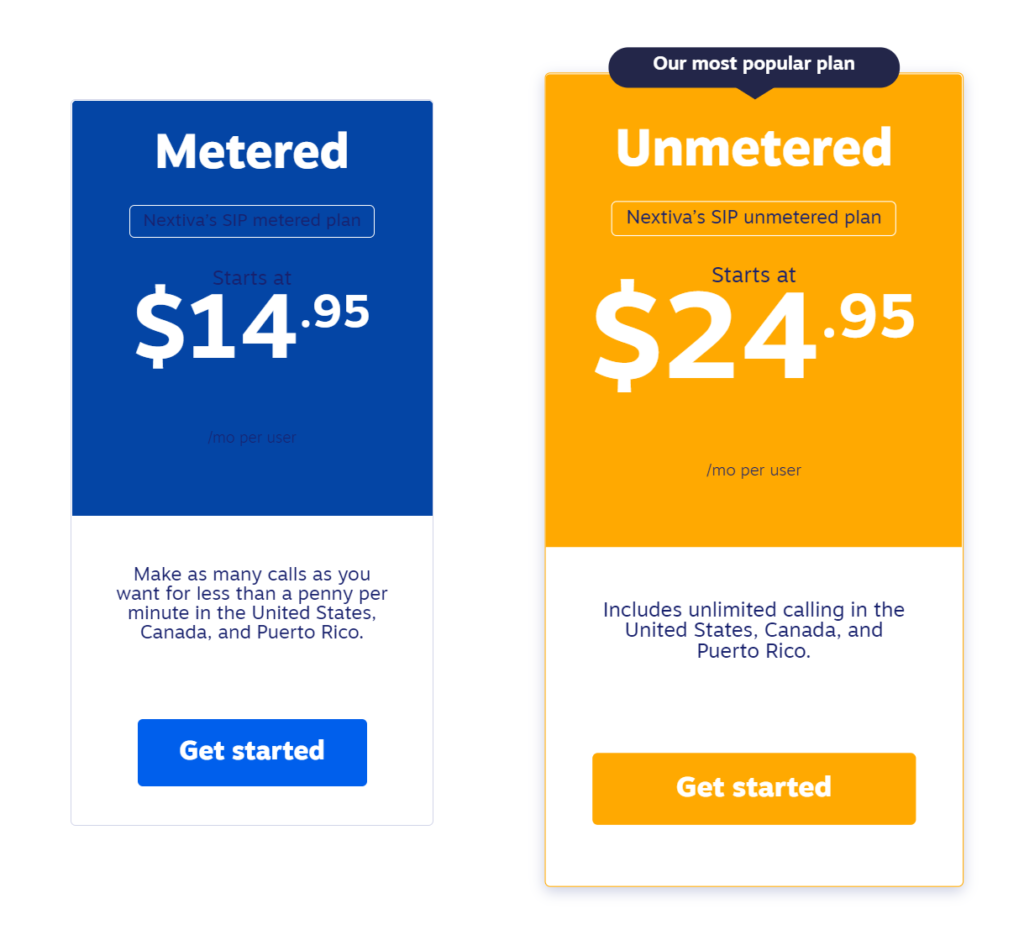This screenshot has height=935, width=1024.
Task: Click the .95 cents on the Unmetered price
Action: [x=869, y=316]
